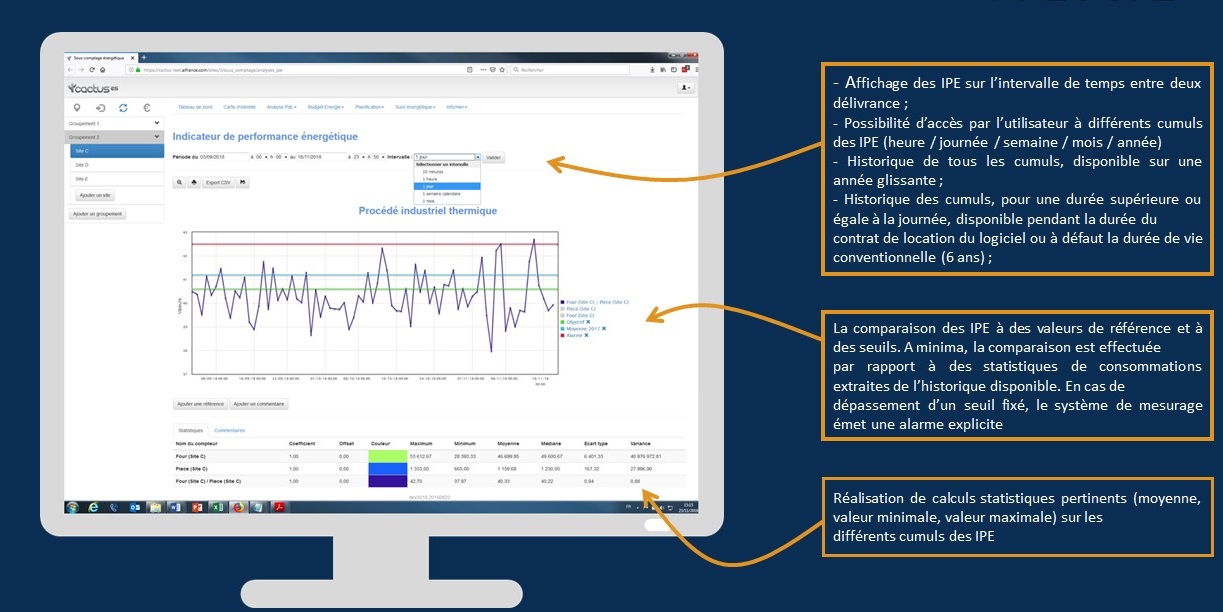Click the magnifier zoom icon above the chart

coord(179,182)
